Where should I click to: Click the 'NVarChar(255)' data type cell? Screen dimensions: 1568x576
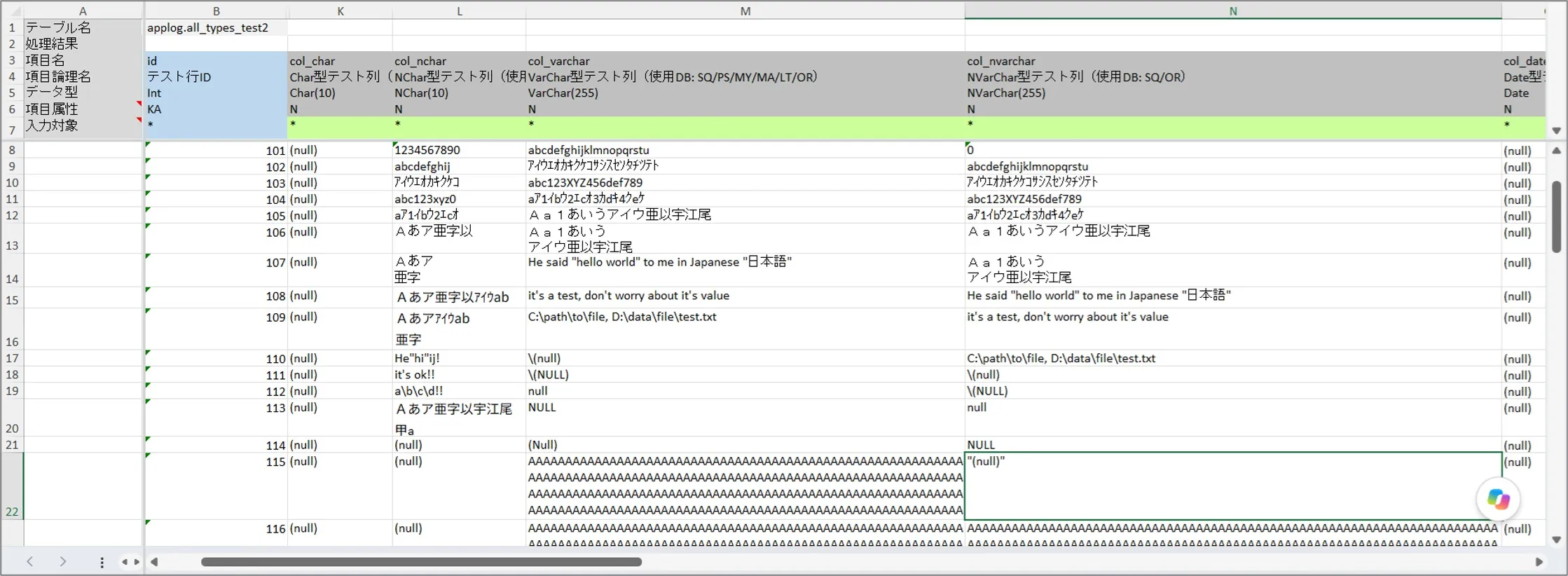click(1233, 92)
